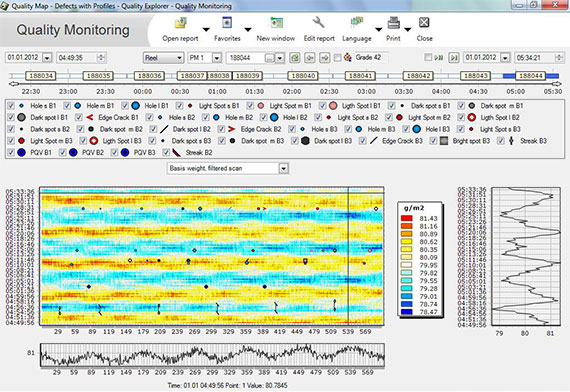The width and height of the screenshot is (570, 392).
Task: Click the red 81.43 legend swatch
Action: click(406, 218)
